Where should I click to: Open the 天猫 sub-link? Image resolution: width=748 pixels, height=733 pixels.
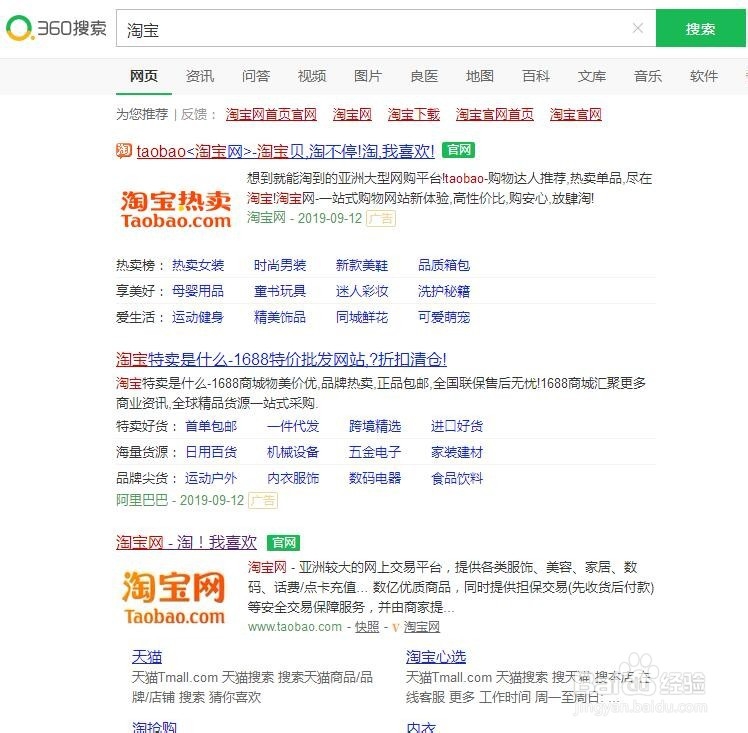(x=147, y=657)
